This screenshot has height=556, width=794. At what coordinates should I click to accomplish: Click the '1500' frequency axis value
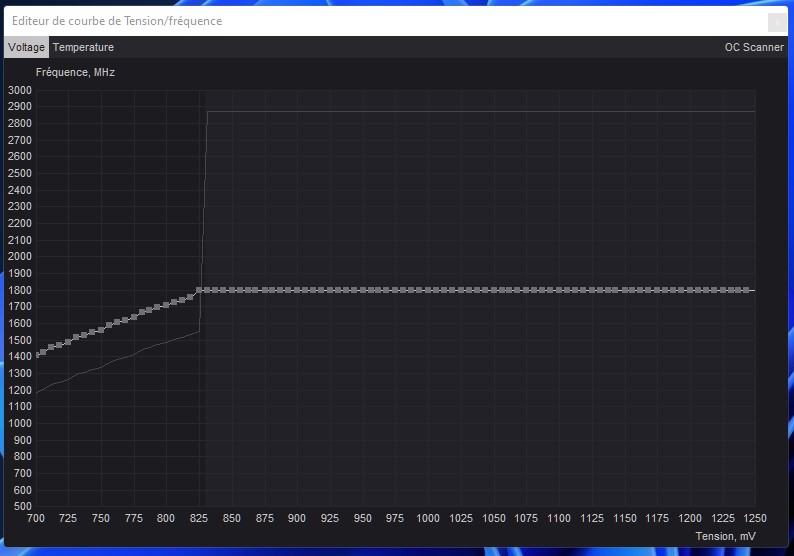[20, 340]
